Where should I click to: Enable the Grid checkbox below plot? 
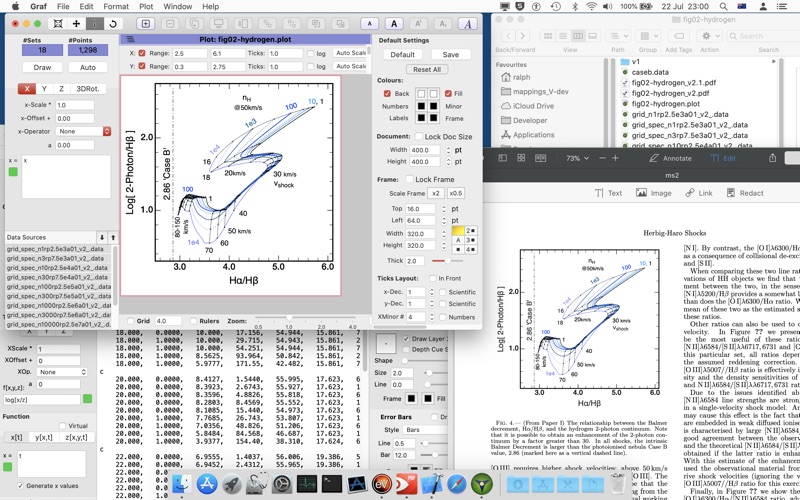click(132, 321)
